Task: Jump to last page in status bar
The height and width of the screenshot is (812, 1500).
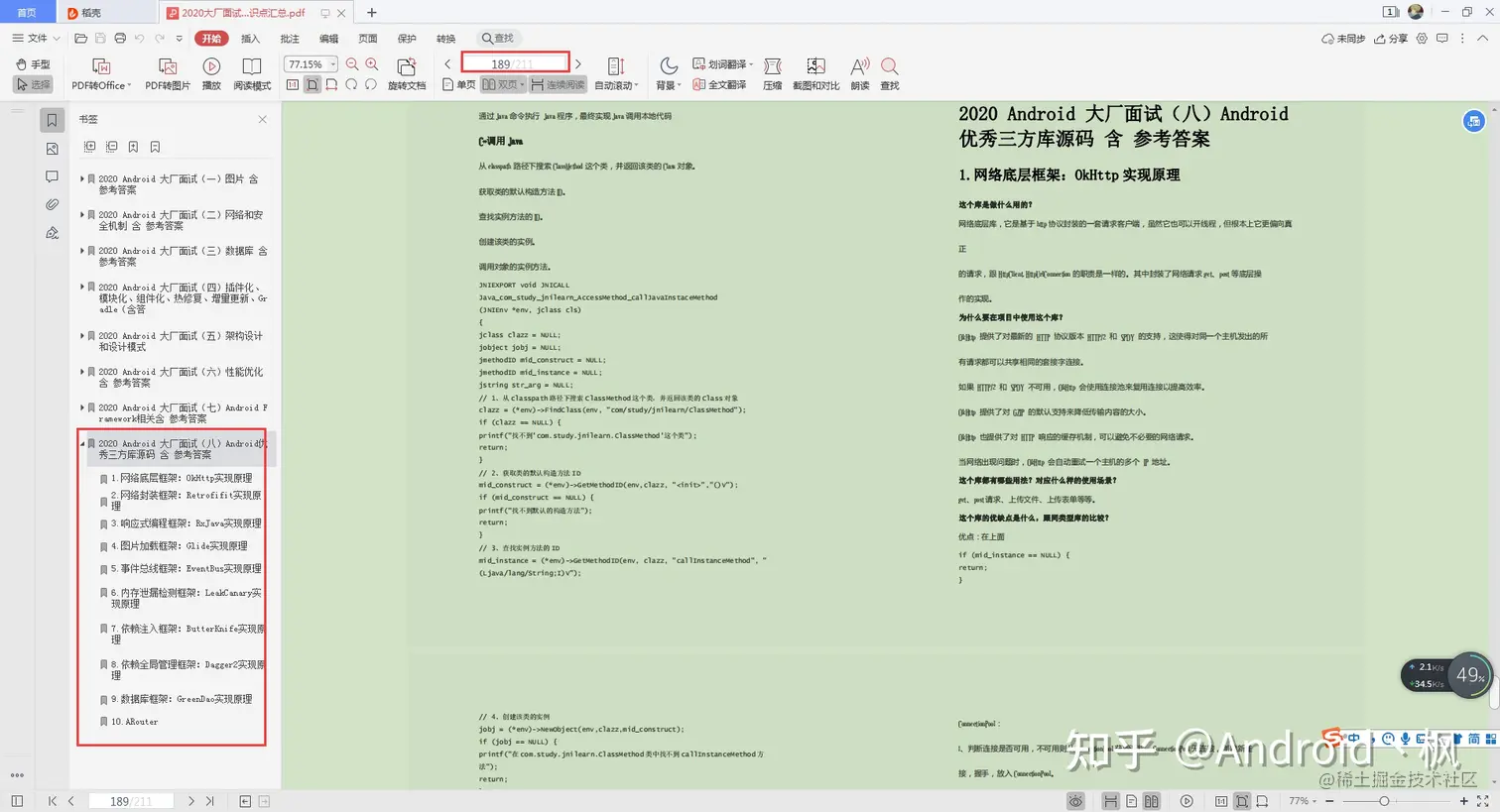Action: click(x=209, y=801)
